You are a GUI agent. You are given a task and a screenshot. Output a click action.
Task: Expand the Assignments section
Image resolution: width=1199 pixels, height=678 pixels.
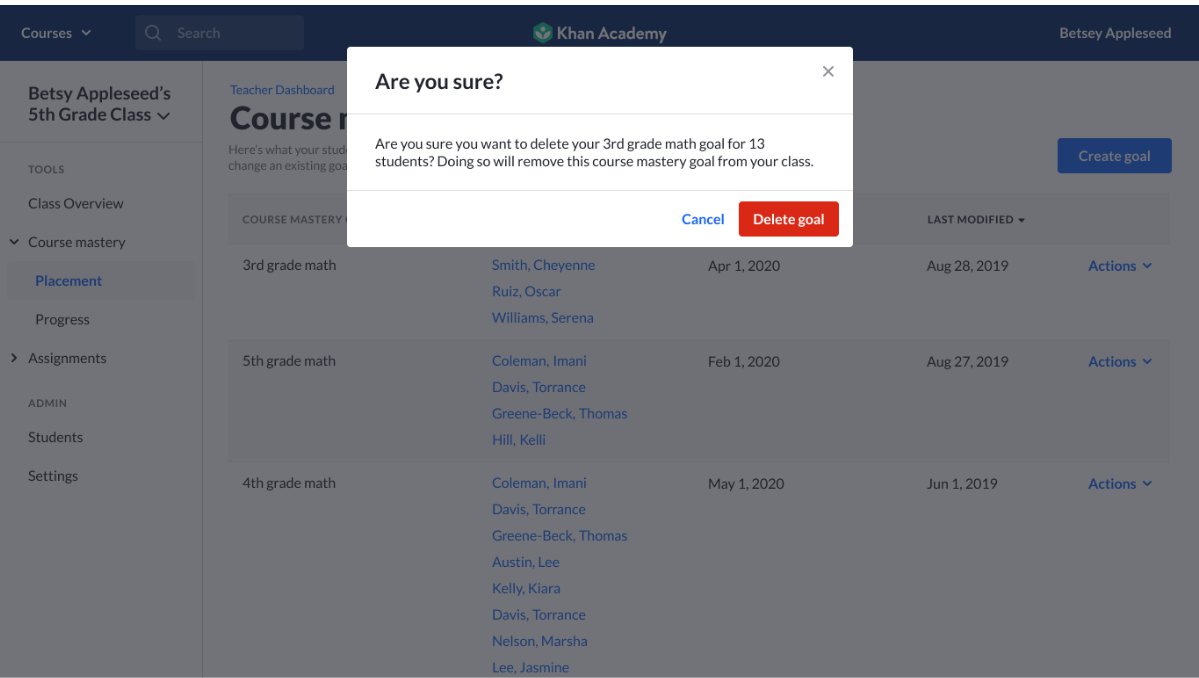(x=14, y=358)
